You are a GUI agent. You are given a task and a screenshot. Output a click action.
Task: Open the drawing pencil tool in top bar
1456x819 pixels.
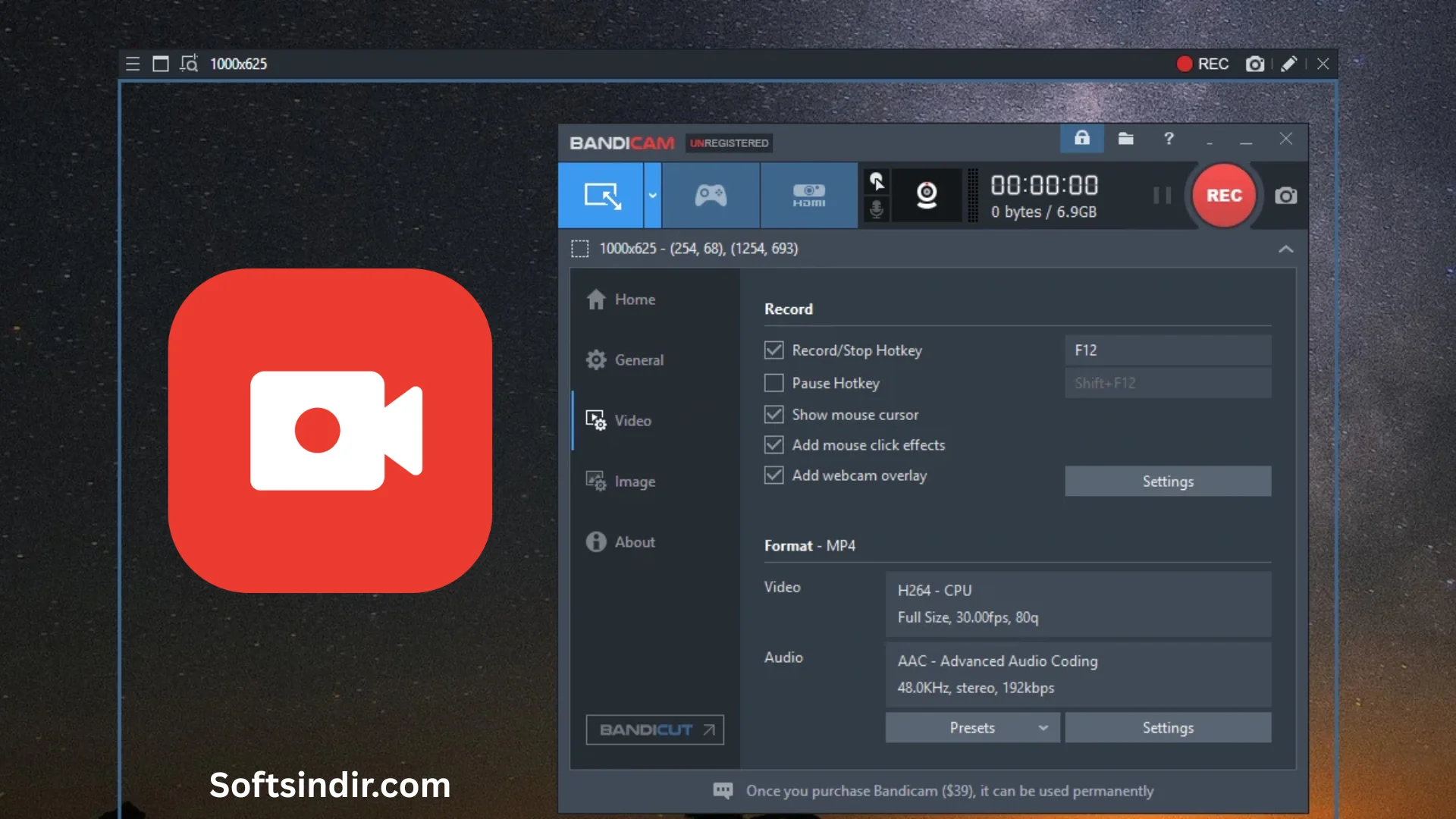coord(1288,64)
